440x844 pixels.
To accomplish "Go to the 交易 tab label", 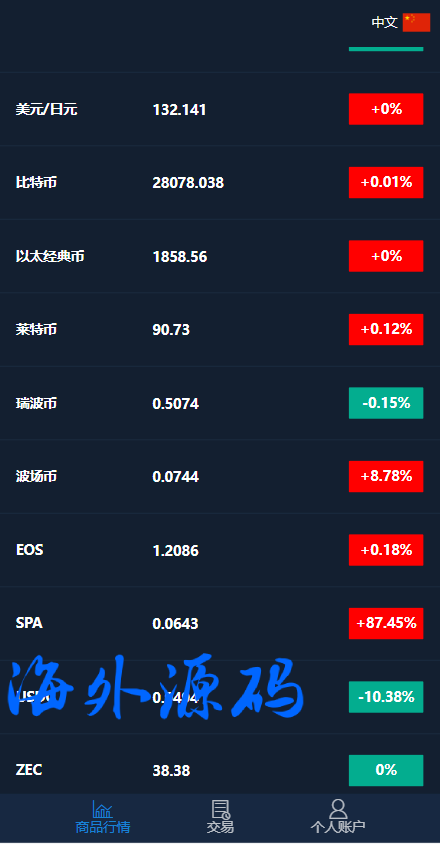I will [x=220, y=827].
